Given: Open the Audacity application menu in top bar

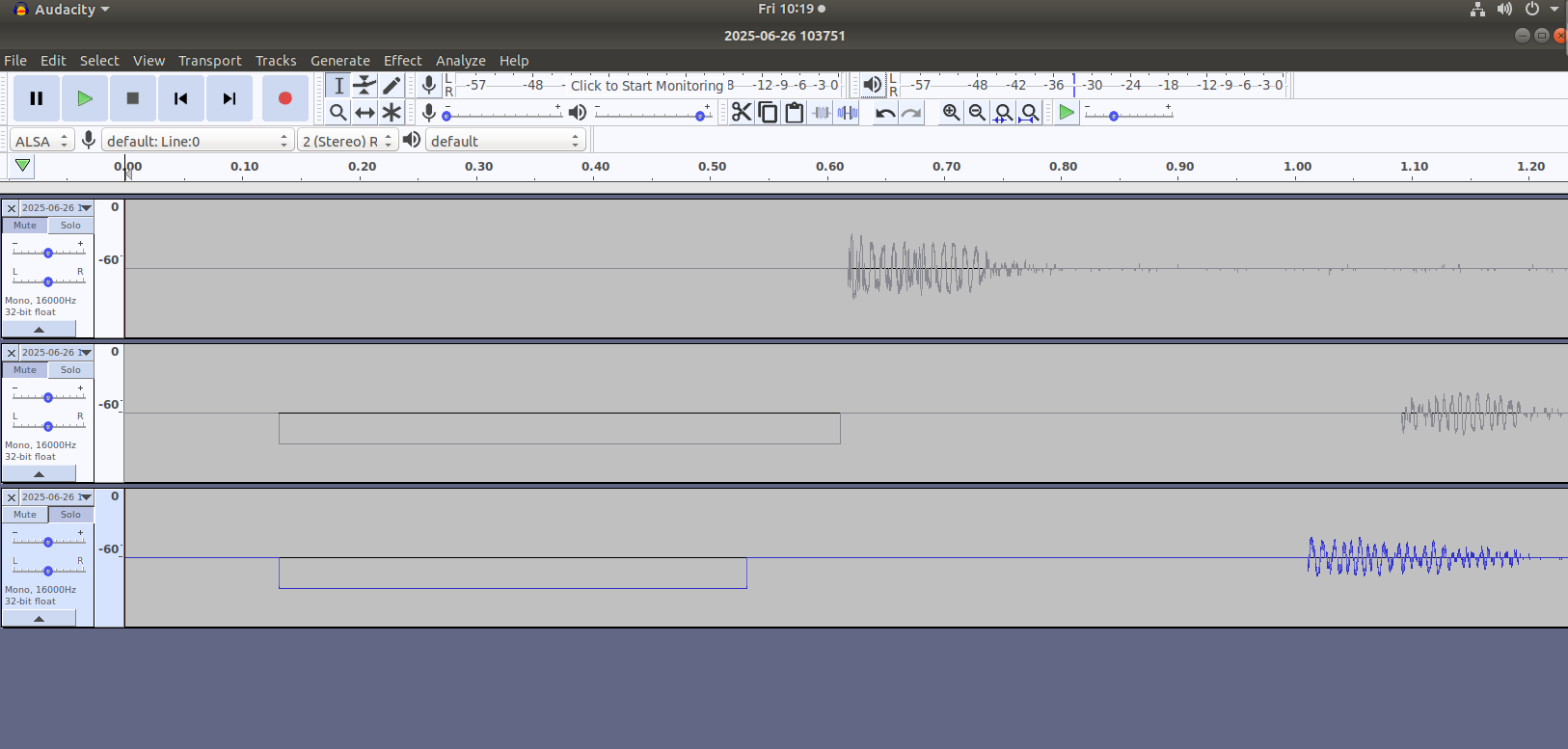Looking at the screenshot, I should [62, 10].
